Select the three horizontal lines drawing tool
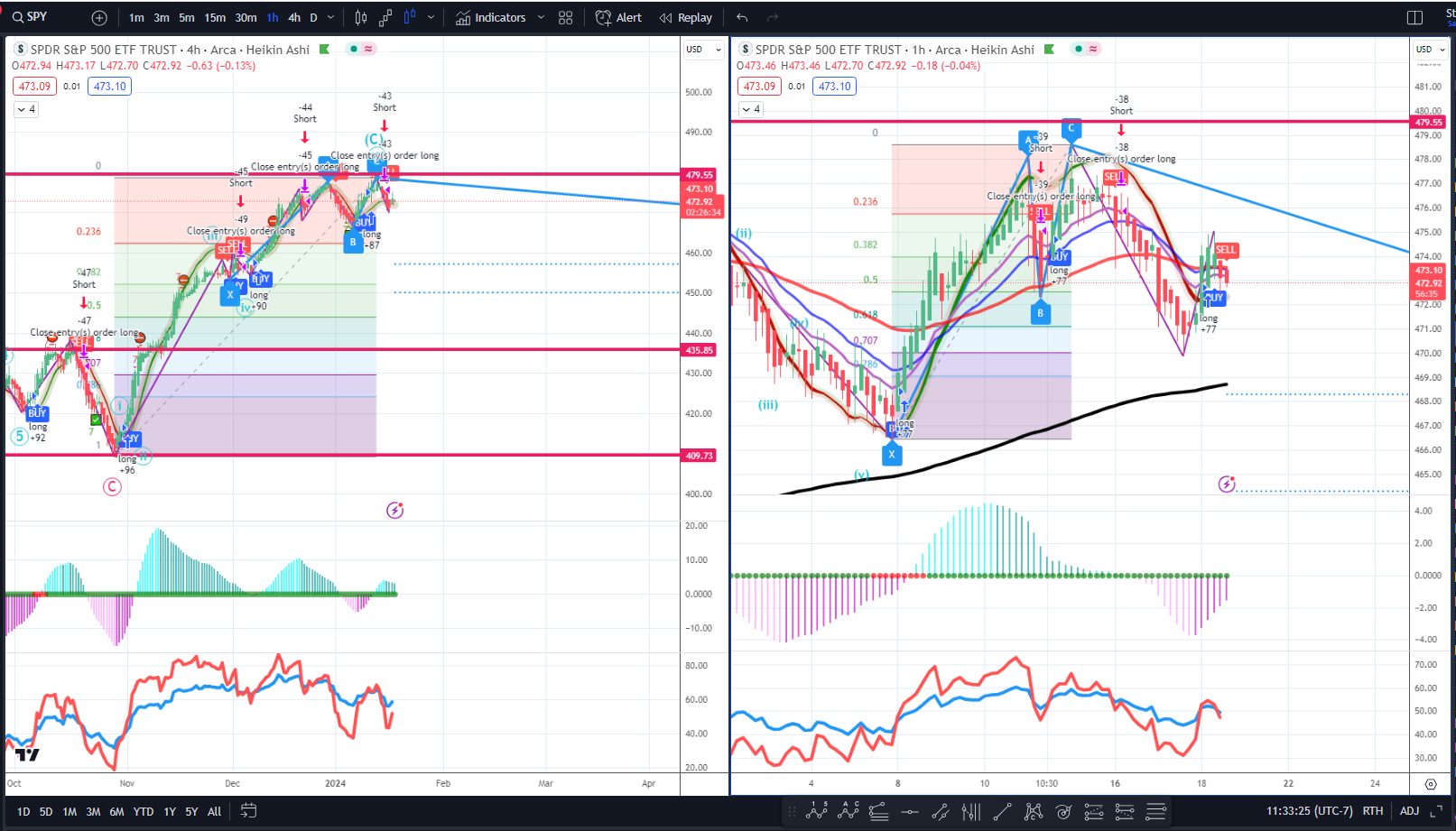 tap(1155, 812)
